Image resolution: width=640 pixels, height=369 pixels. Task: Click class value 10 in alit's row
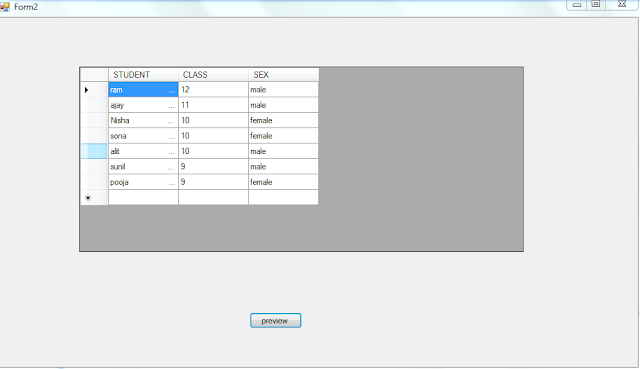coord(213,151)
